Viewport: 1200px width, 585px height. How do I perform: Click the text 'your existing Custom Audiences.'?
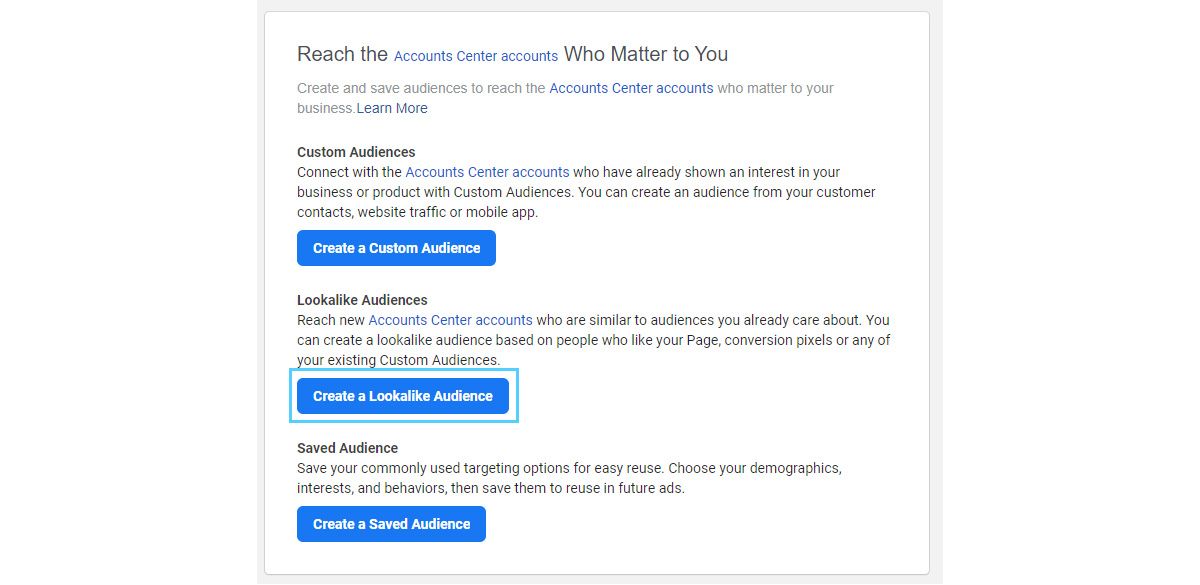coord(398,360)
